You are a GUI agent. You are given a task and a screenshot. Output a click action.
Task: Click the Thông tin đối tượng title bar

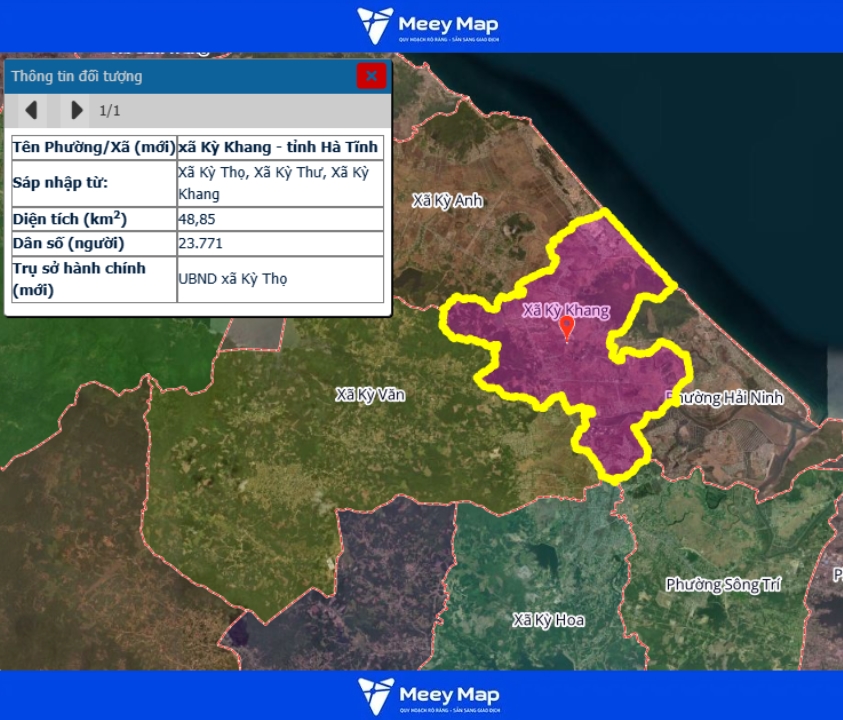(180, 76)
